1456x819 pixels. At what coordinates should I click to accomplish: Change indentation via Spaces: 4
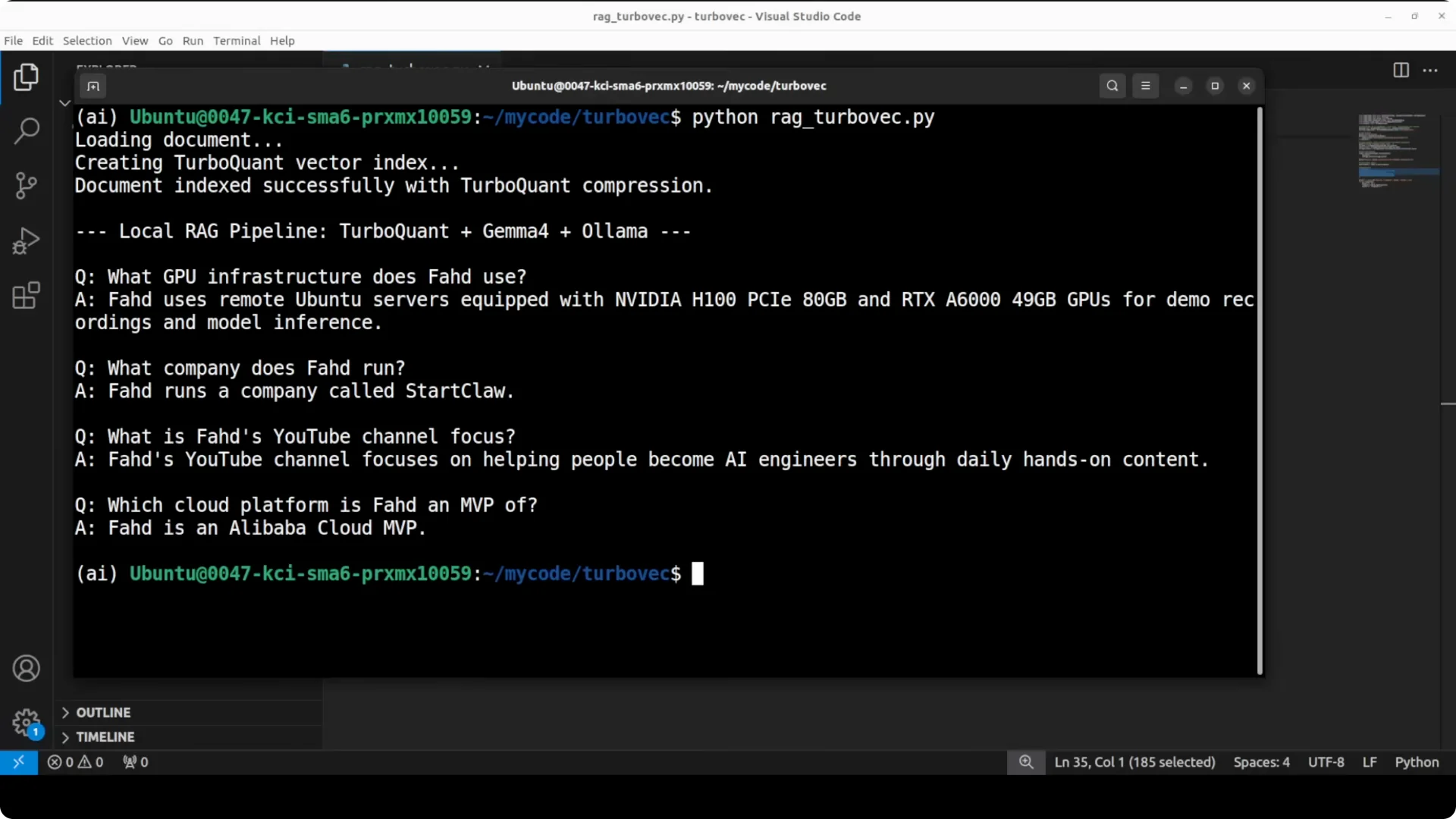(x=1261, y=762)
